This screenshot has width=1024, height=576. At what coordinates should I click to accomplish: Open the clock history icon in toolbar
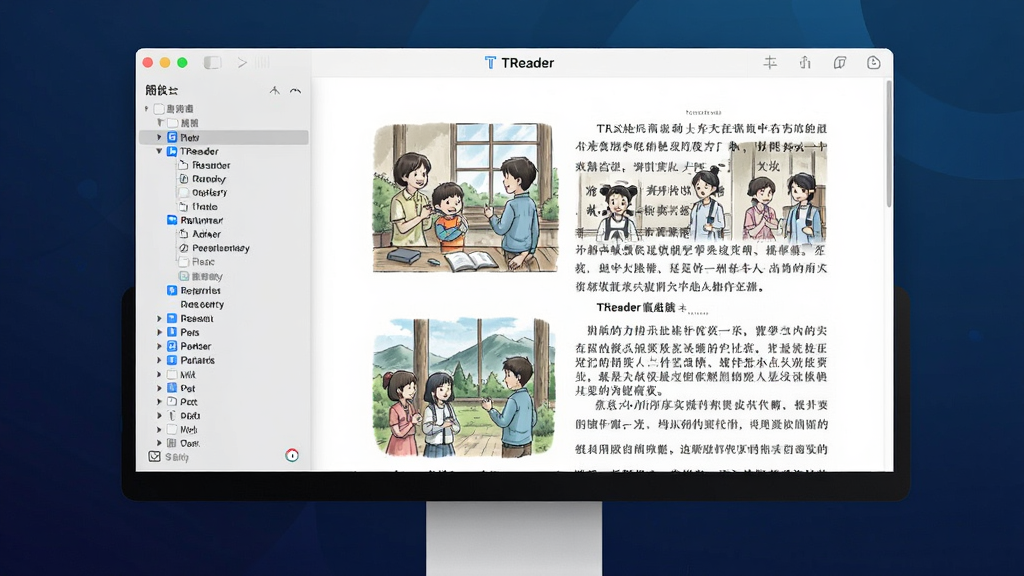coord(874,63)
